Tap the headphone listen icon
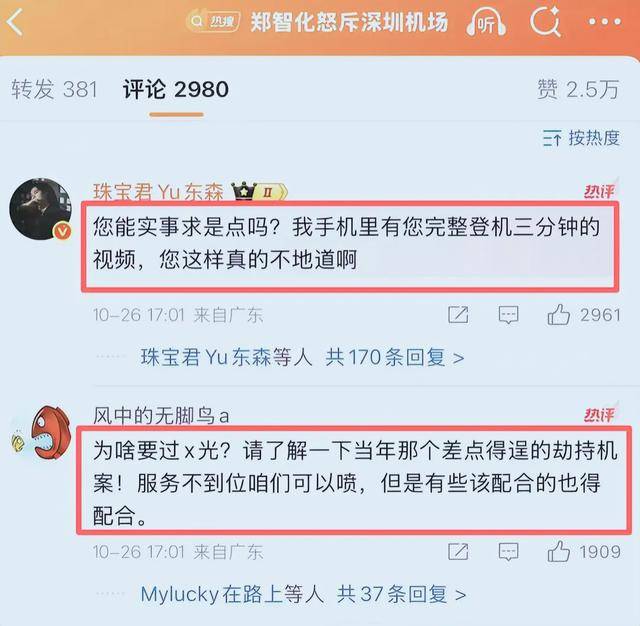 pos(486,23)
